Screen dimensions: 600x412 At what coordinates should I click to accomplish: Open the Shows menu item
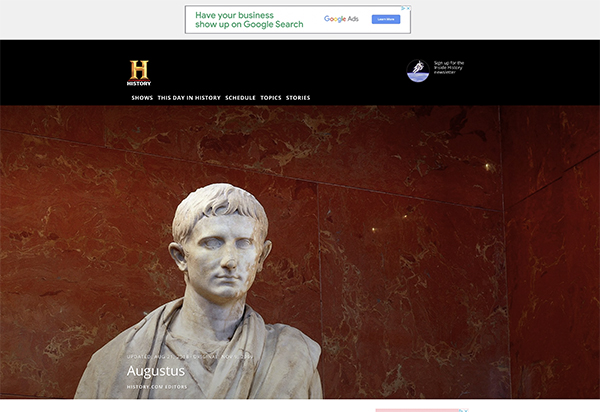(x=142, y=98)
